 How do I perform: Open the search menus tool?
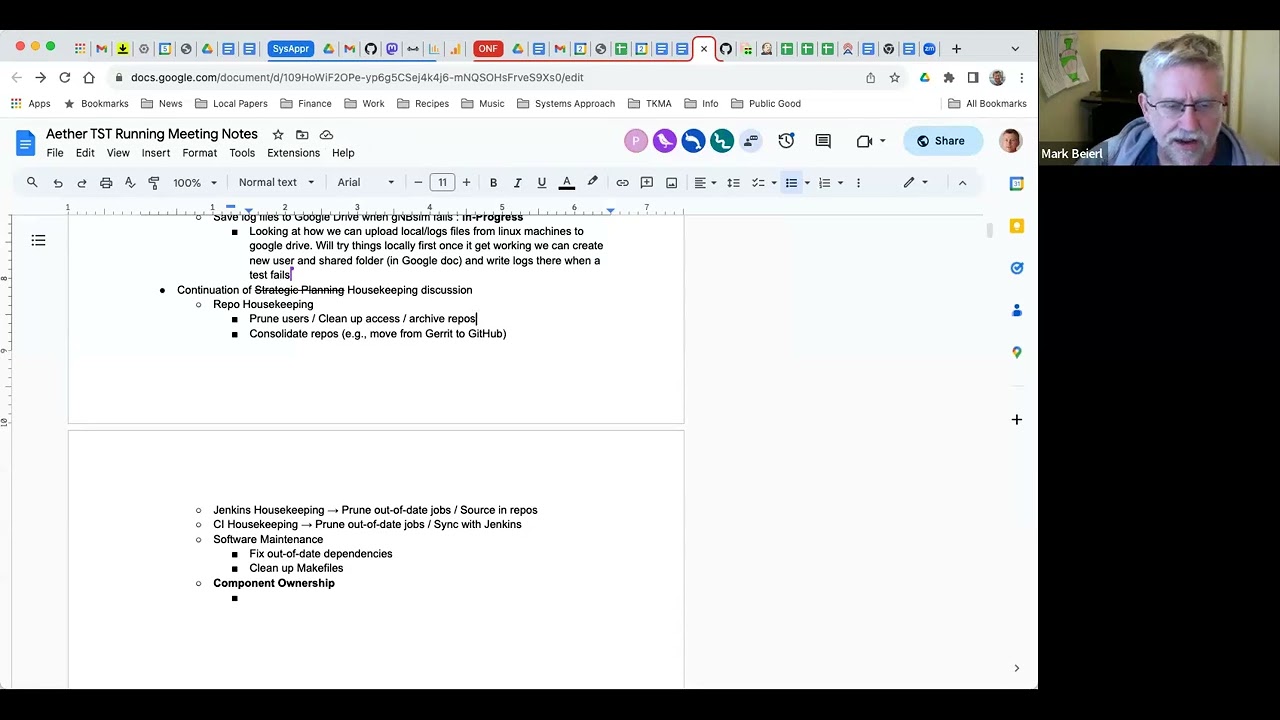pyautogui.click(x=32, y=182)
